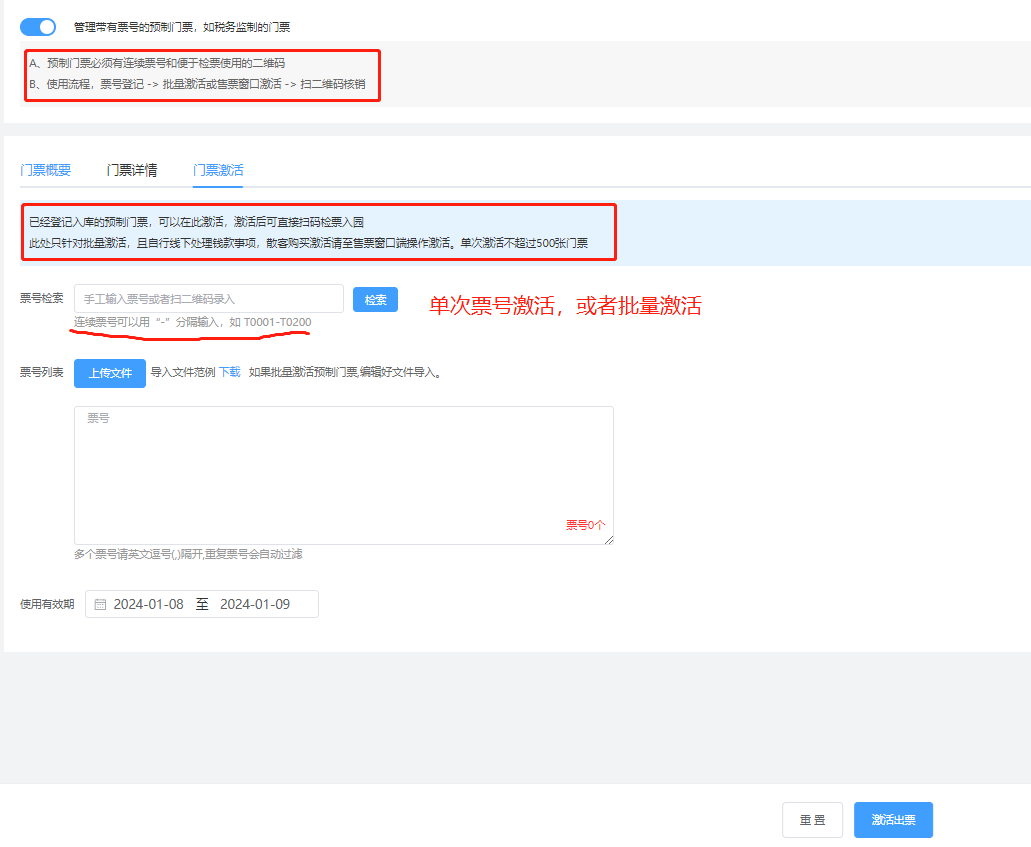Open end date picker showing 2024-01-09

255,605
